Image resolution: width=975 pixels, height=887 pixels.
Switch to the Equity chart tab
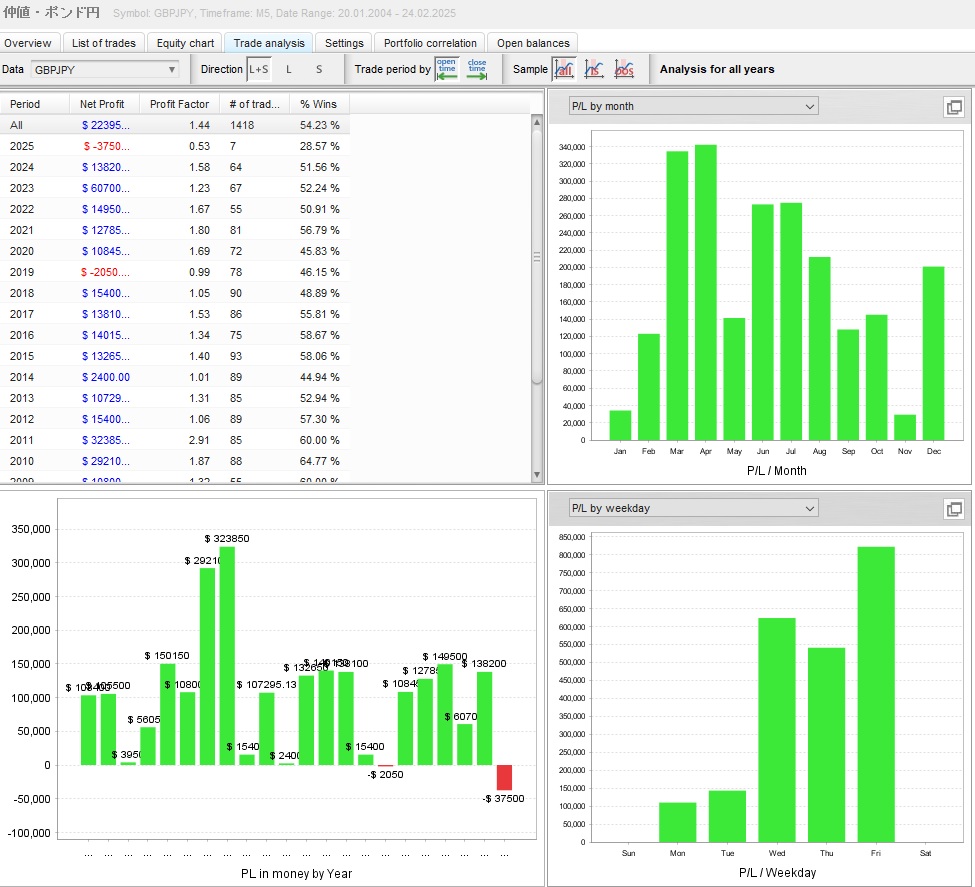pos(185,43)
